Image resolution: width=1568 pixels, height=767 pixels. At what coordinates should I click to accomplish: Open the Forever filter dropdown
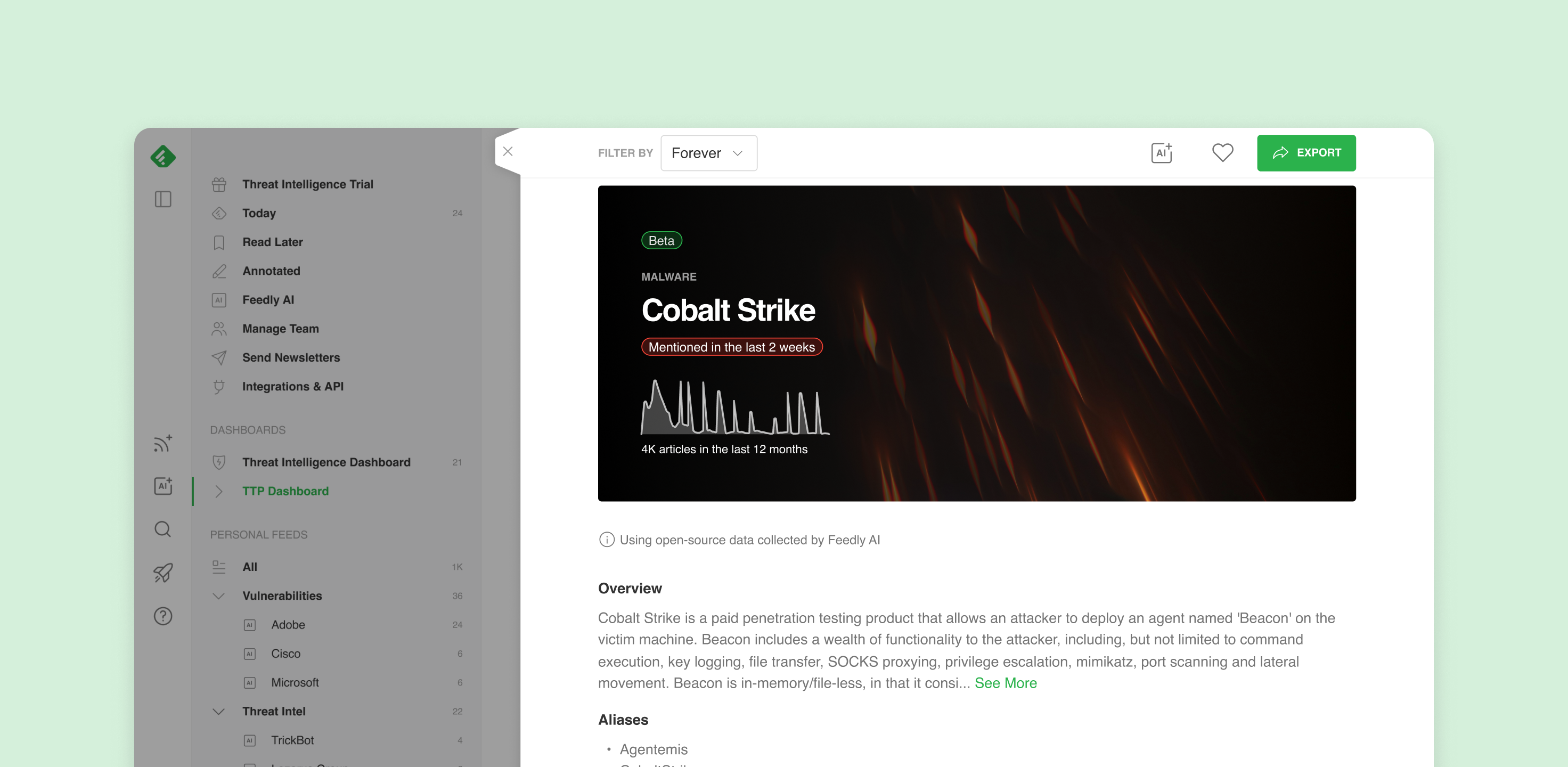pyautogui.click(x=708, y=153)
